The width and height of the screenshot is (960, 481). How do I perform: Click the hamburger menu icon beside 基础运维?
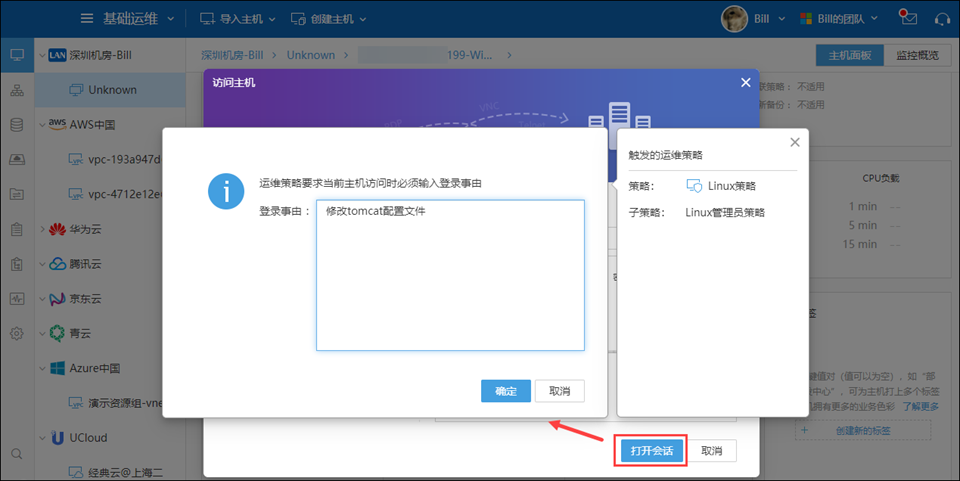click(x=88, y=19)
